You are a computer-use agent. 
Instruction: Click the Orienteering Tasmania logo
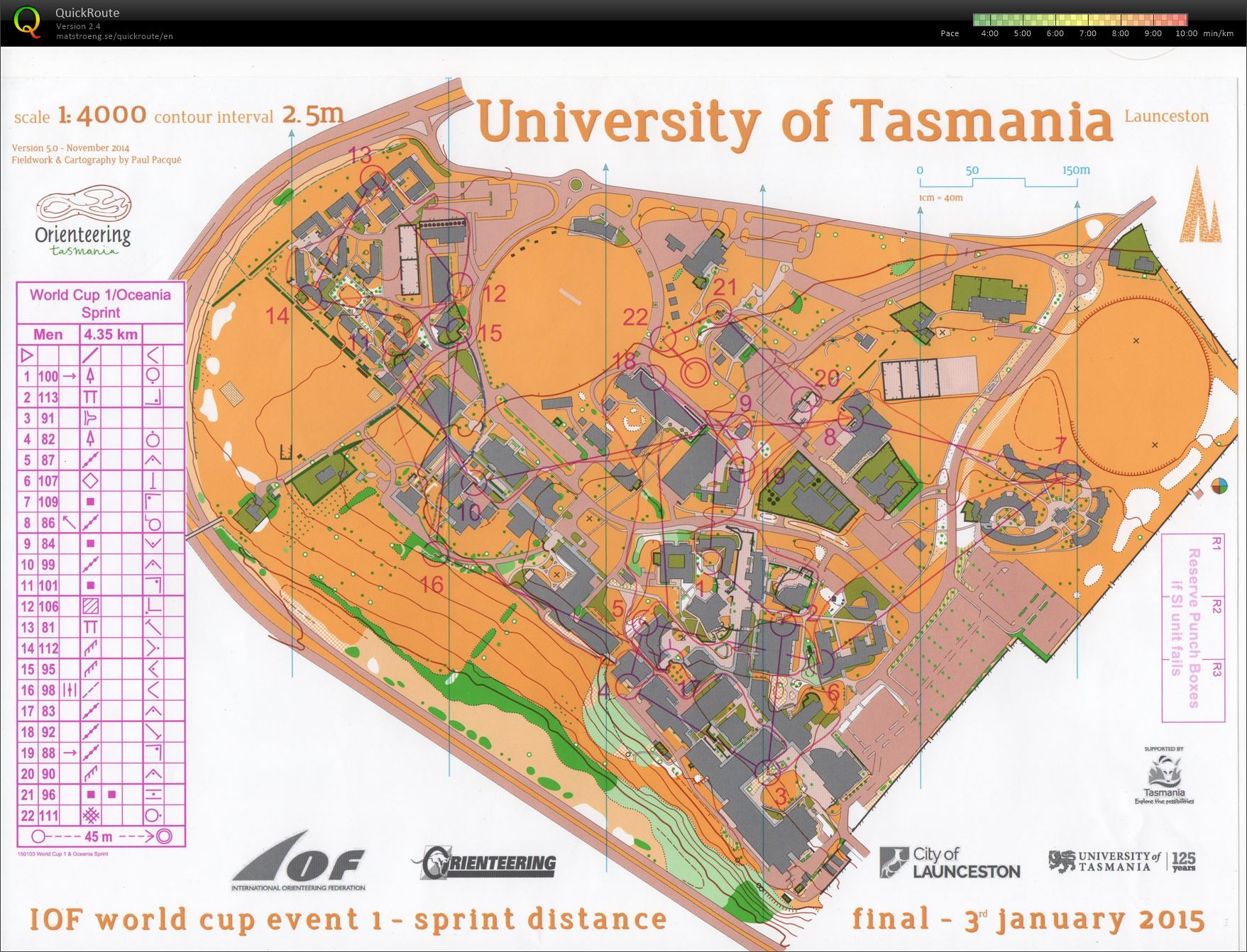(x=83, y=221)
